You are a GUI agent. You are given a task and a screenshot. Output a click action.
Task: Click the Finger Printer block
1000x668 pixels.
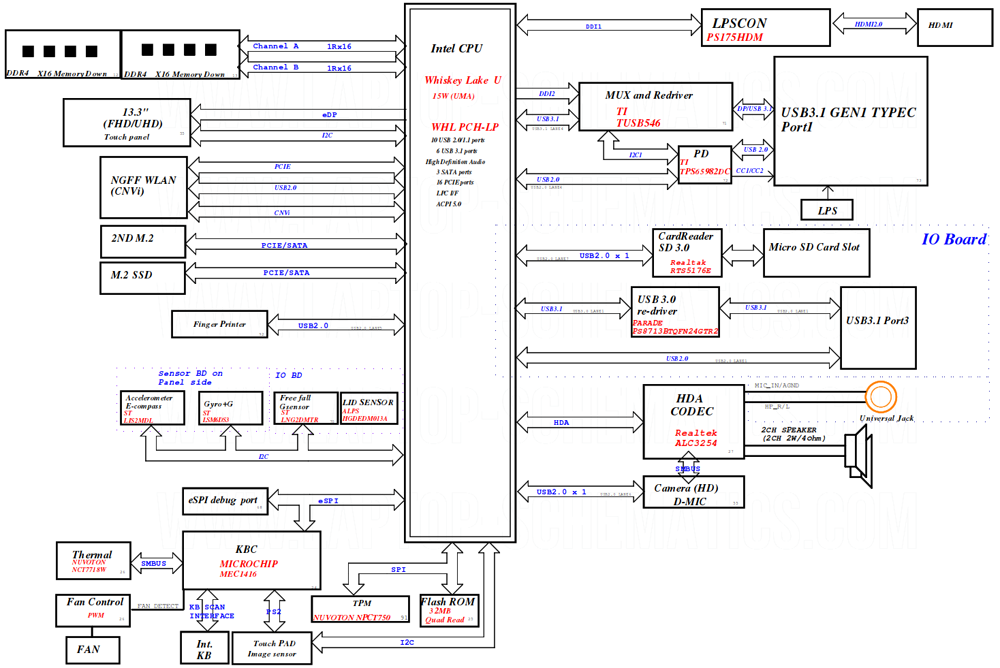click(219, 324)
